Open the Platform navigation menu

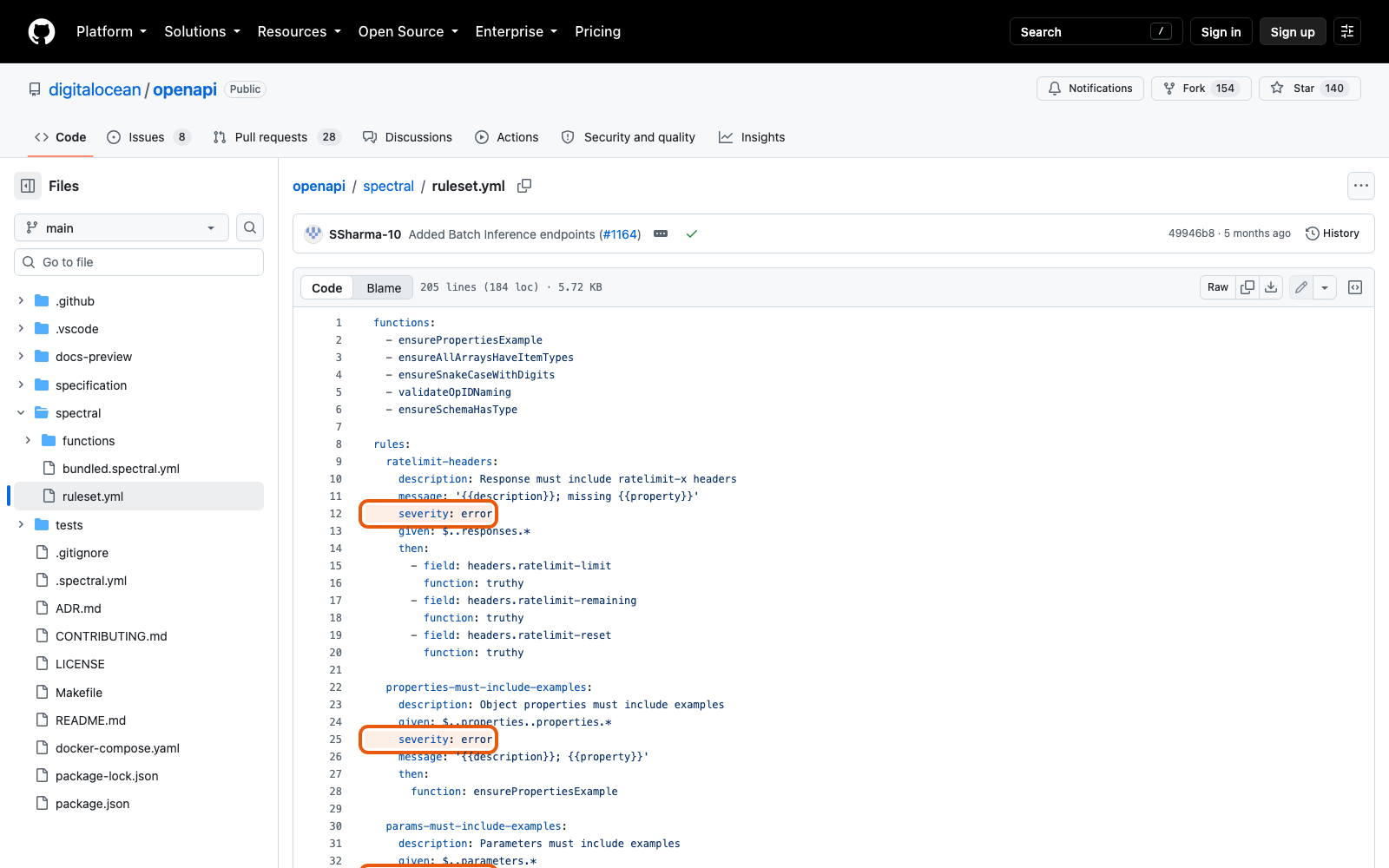[111, 31]
